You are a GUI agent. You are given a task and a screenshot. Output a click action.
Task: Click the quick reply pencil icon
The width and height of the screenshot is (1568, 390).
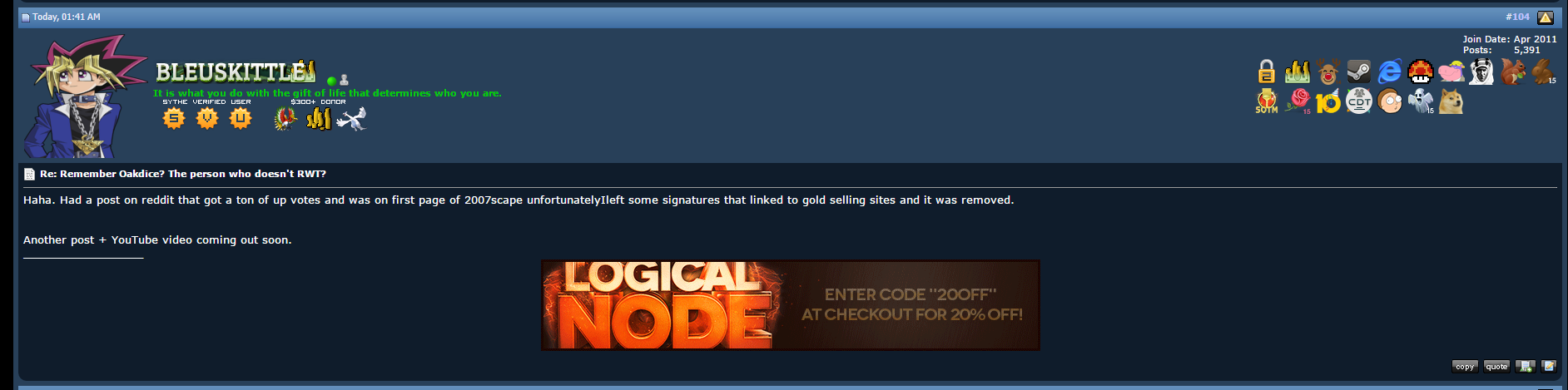pyautogui.click(x=1549, y=366)
